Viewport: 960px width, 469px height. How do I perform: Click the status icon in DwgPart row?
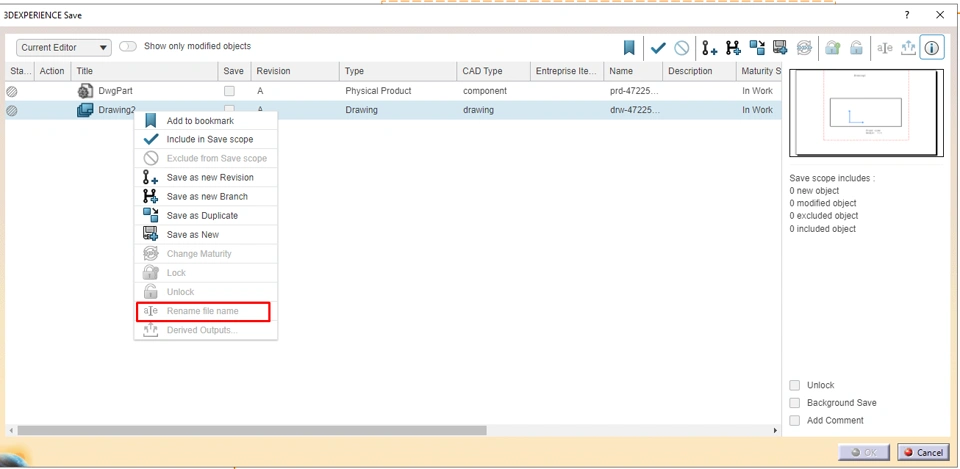pos(12,91)
